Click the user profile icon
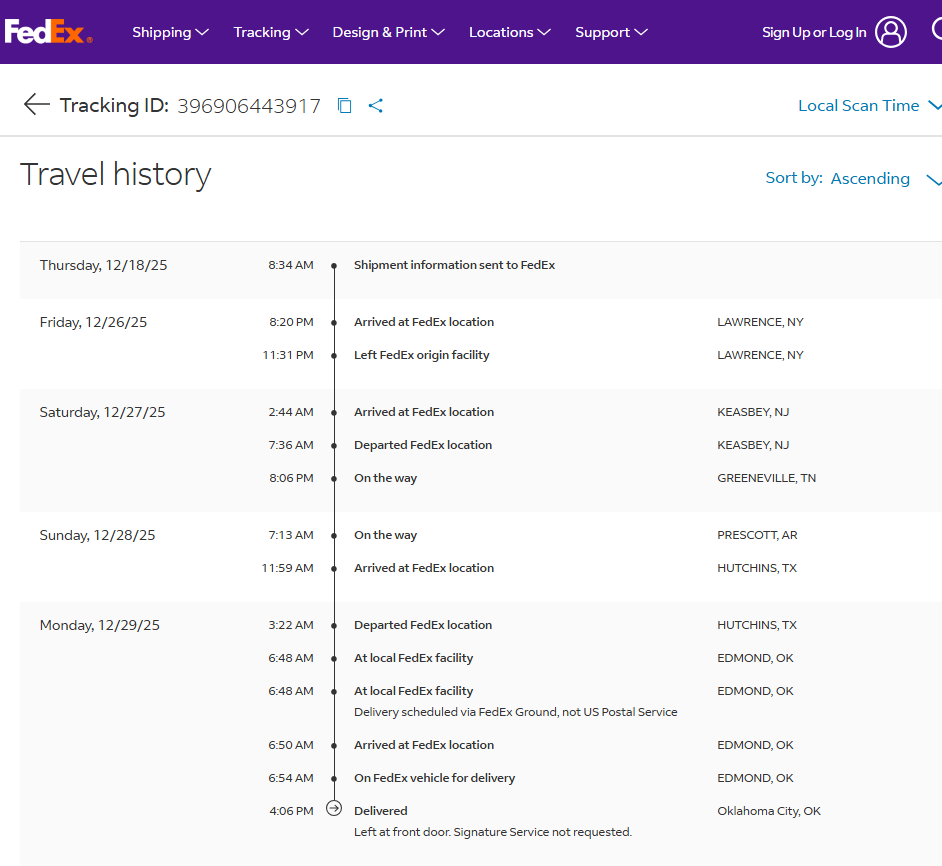 (890, 32)
